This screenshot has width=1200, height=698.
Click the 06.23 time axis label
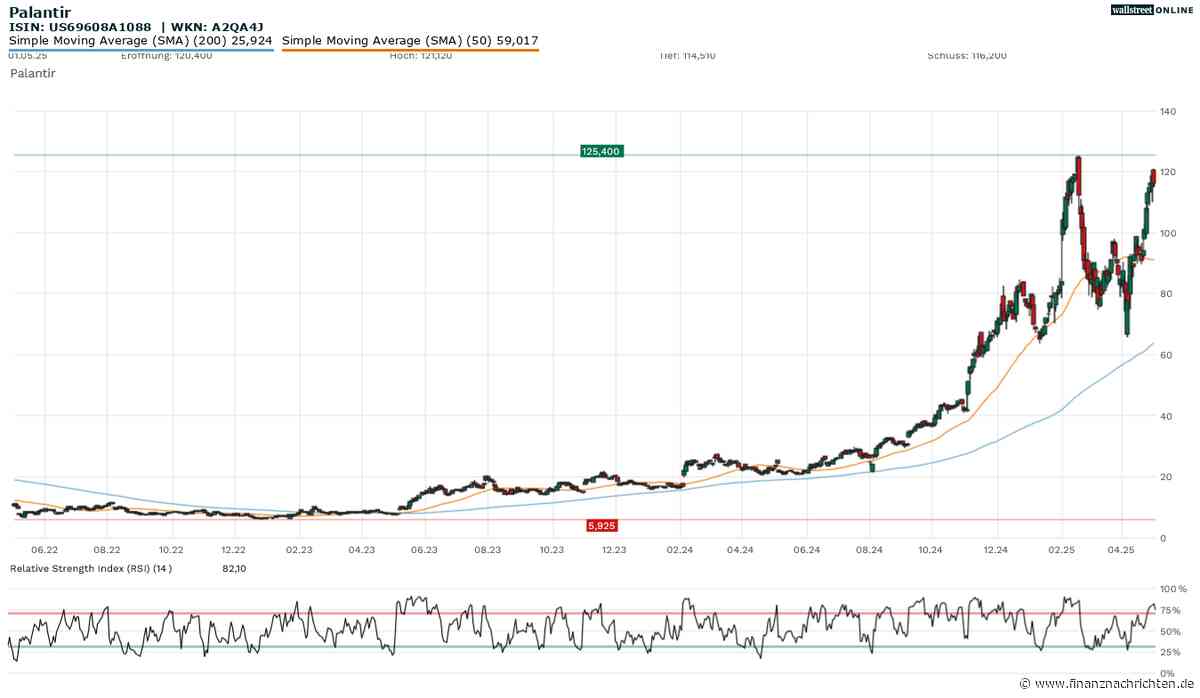(x=424, y=549)
